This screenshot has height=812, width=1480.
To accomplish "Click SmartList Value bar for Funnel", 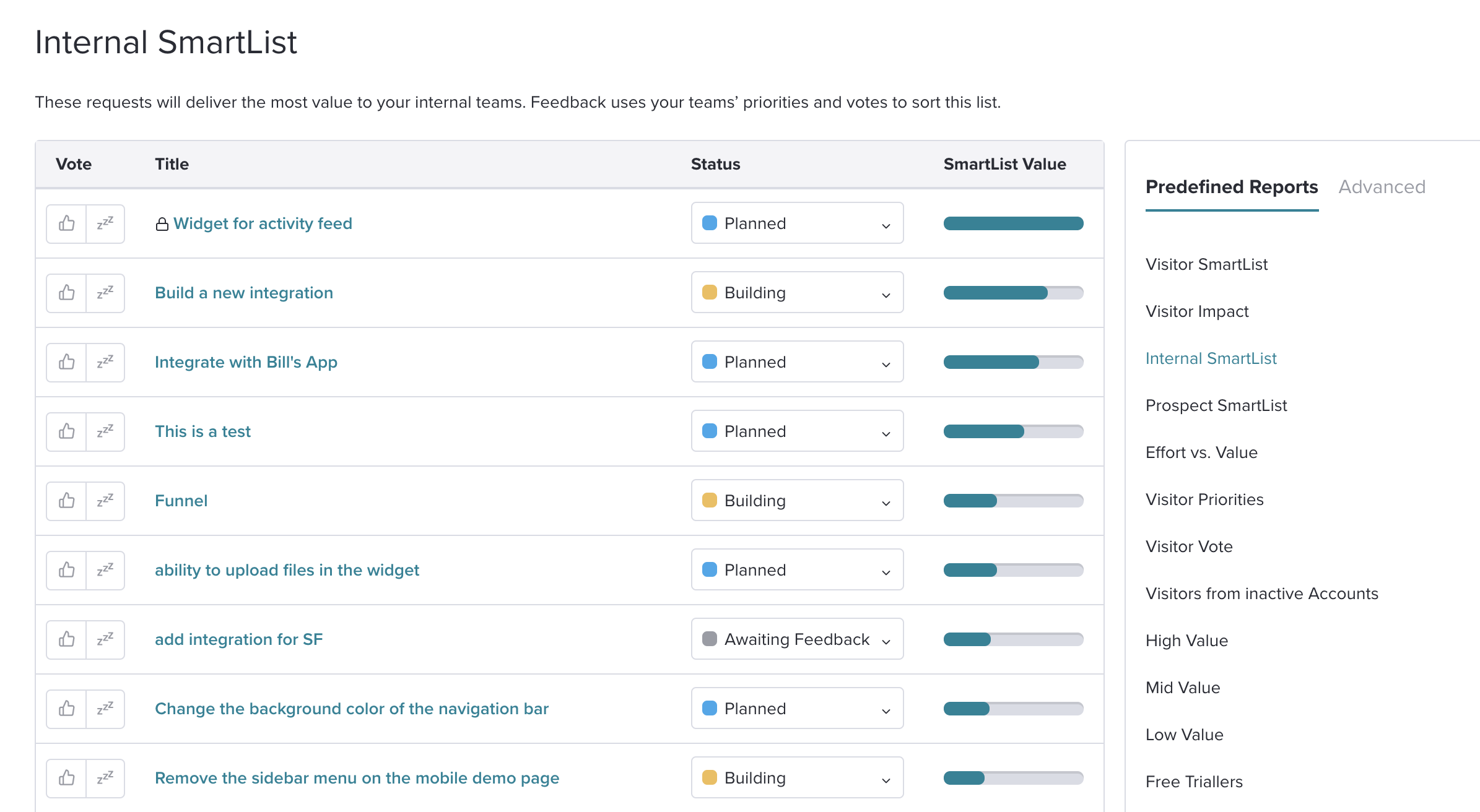I will tap(1013, 501).
